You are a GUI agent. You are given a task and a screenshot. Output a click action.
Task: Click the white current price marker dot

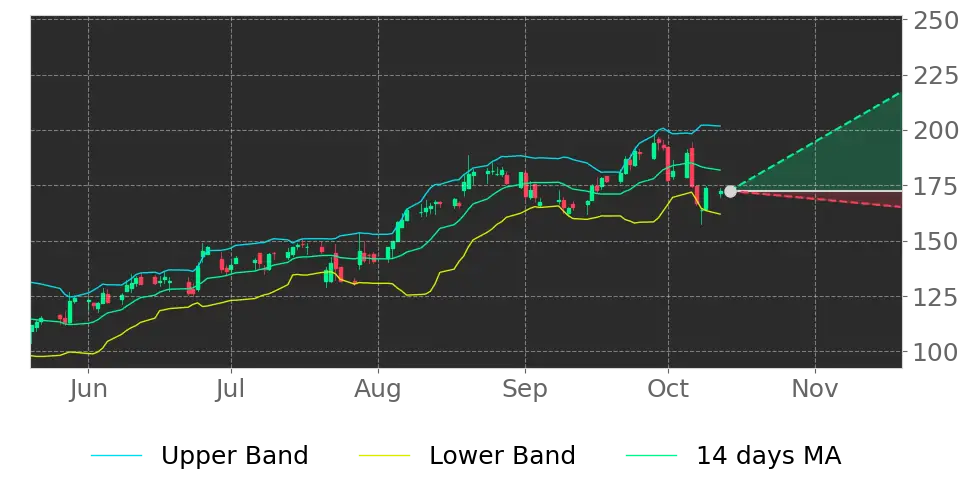point(730,192)
